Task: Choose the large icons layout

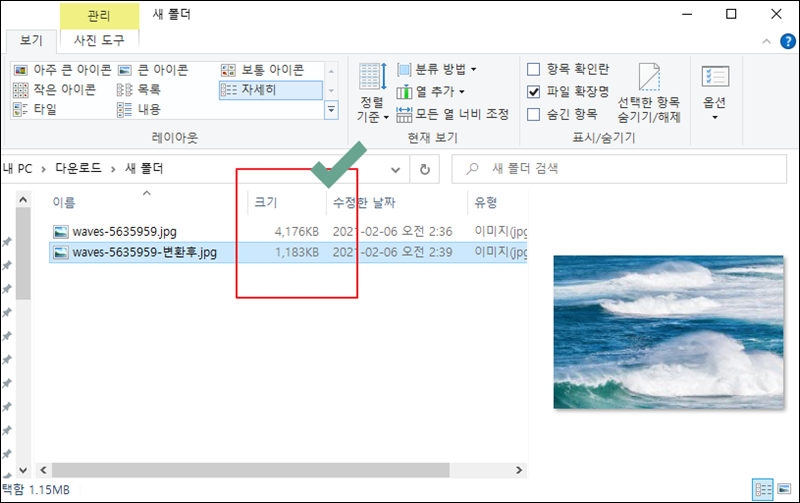Action: [x=153, y=69]
